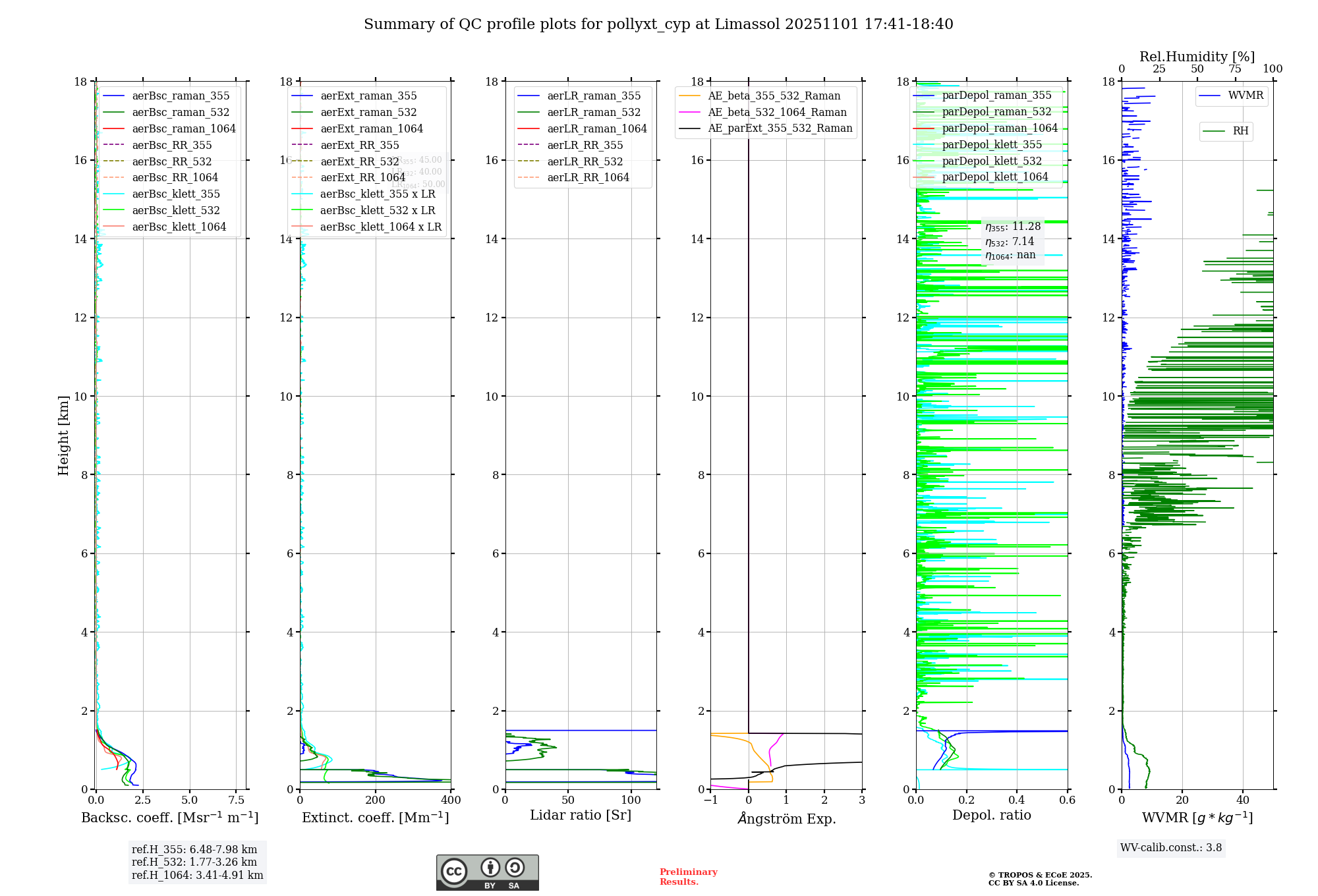Click the RH legend box

[x=1226, y=131]
